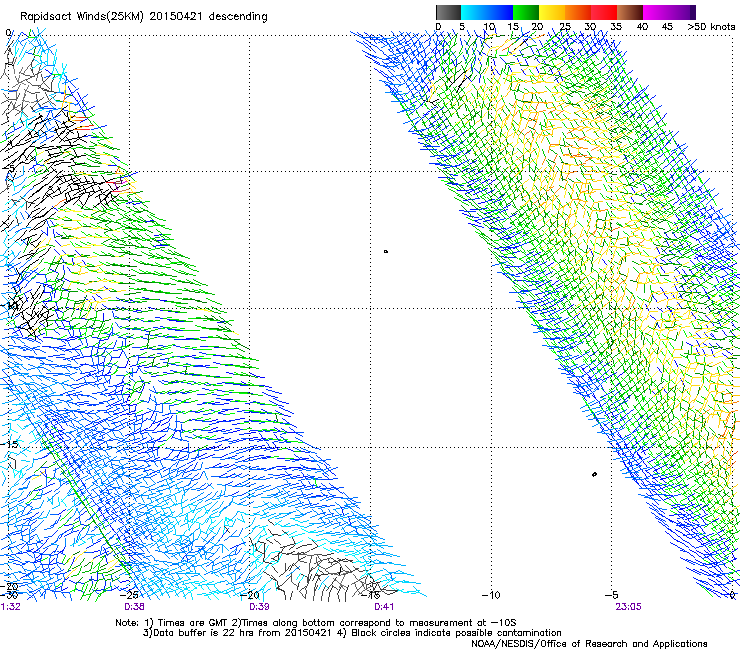Image resolution: width=740 pixels, height=650 pixels.
Task: Click the 'NOAA/NESDIS/Office of Research and Applications' credit
Action: tap(589, 644)
